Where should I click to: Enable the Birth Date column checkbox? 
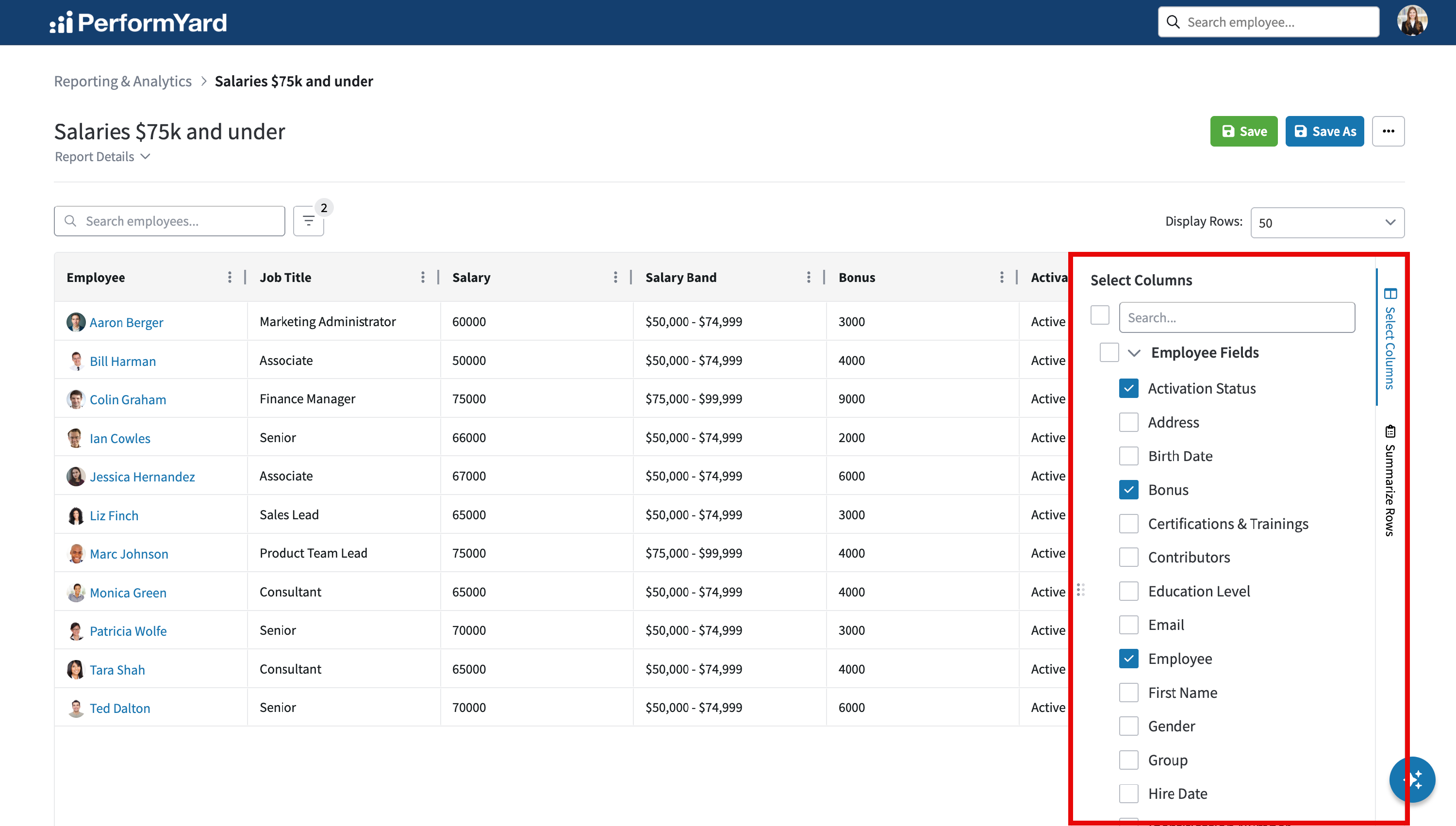tap(1129, 456)
